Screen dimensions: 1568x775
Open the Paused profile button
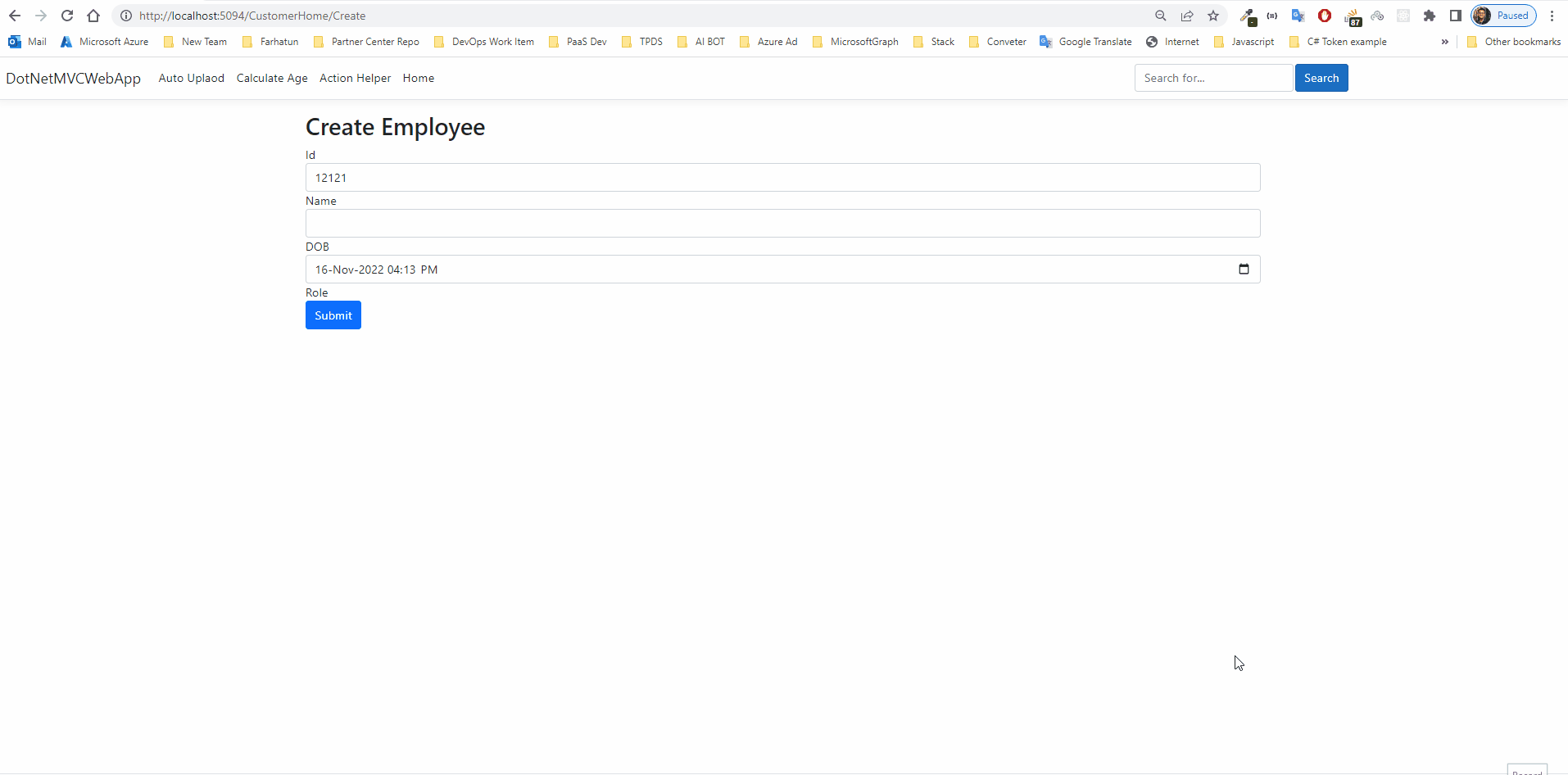coord(1503,16)
